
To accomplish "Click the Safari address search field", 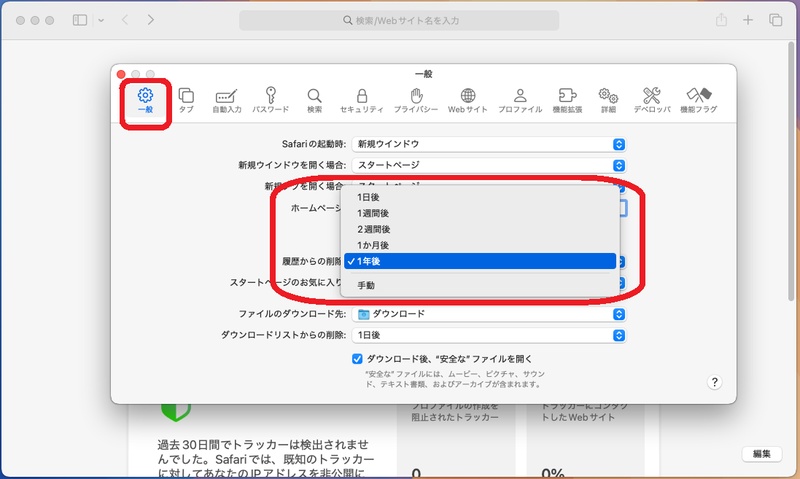I will (399, 20).
